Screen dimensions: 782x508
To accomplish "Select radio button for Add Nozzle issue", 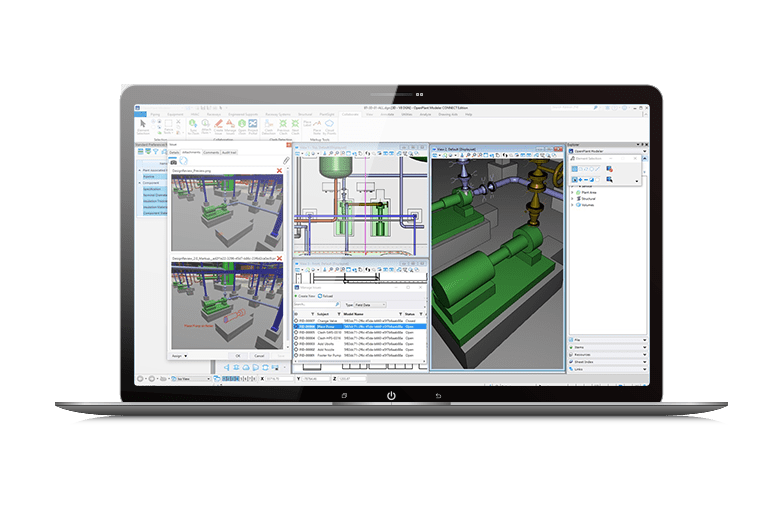I will point(297,349).
